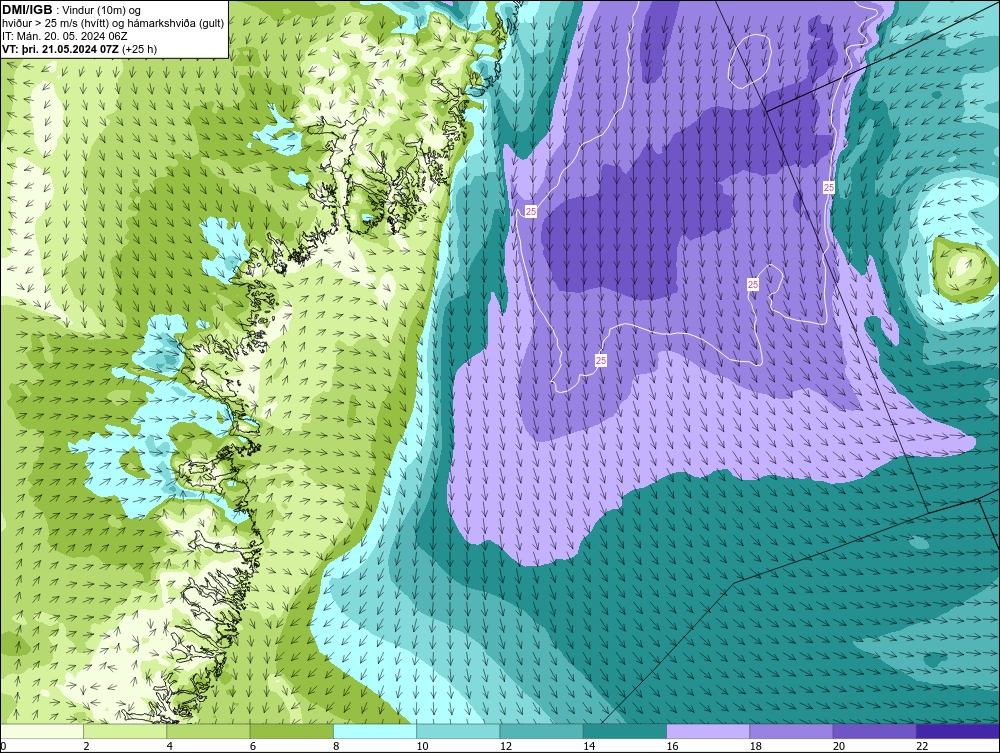Click the legend scale value 22
This screenshot has height=753, width=1000.
[922, 747]
